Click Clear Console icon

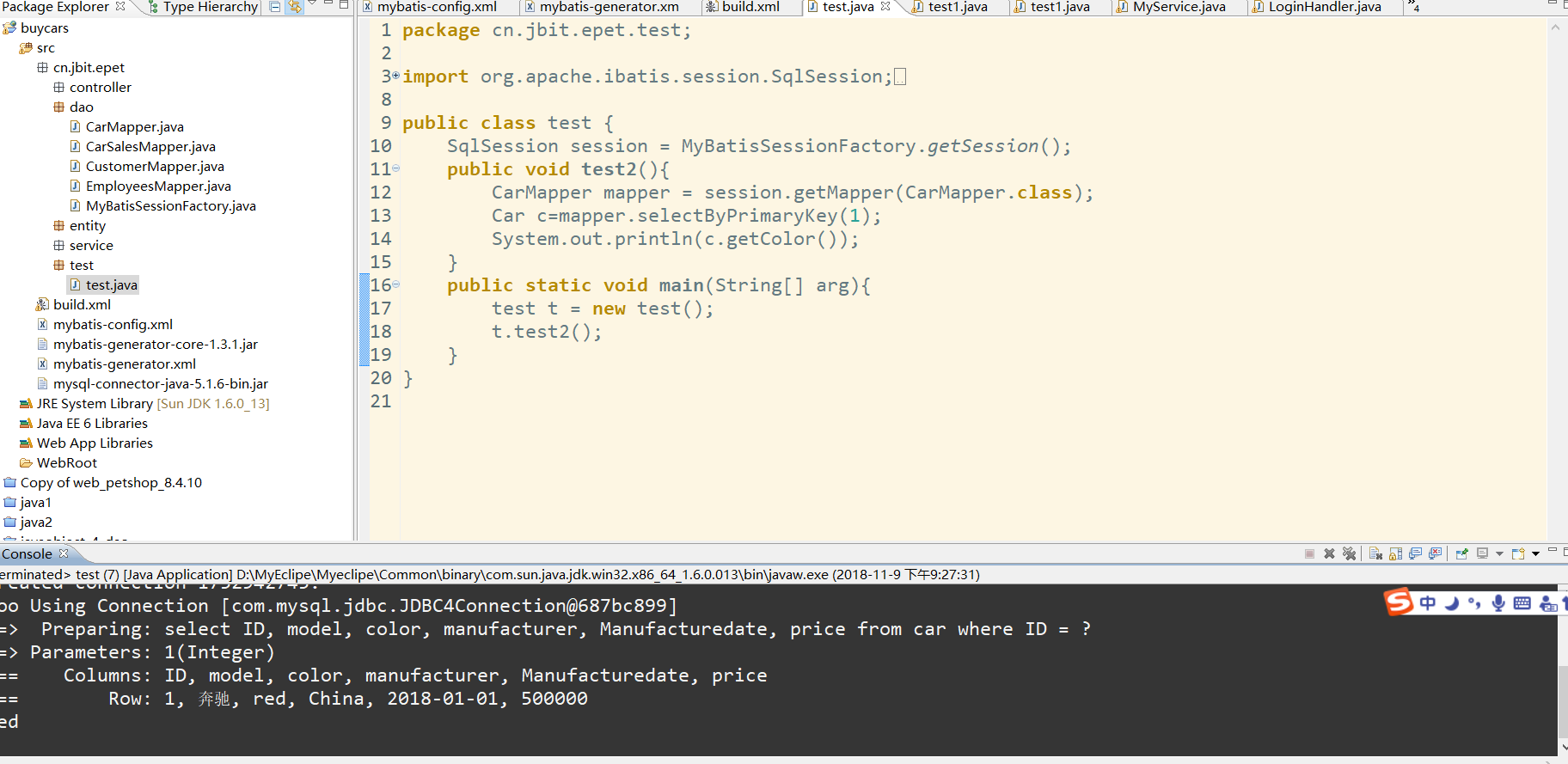1375,553
